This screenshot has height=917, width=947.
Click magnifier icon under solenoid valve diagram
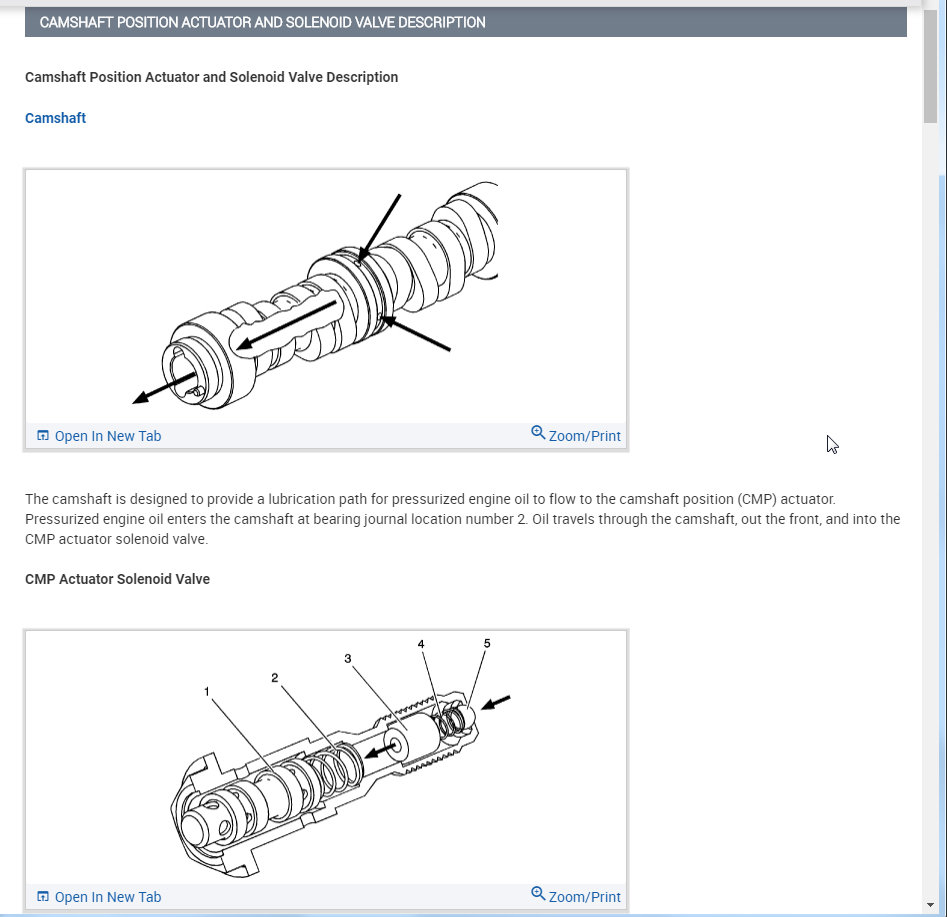(538, 893)
